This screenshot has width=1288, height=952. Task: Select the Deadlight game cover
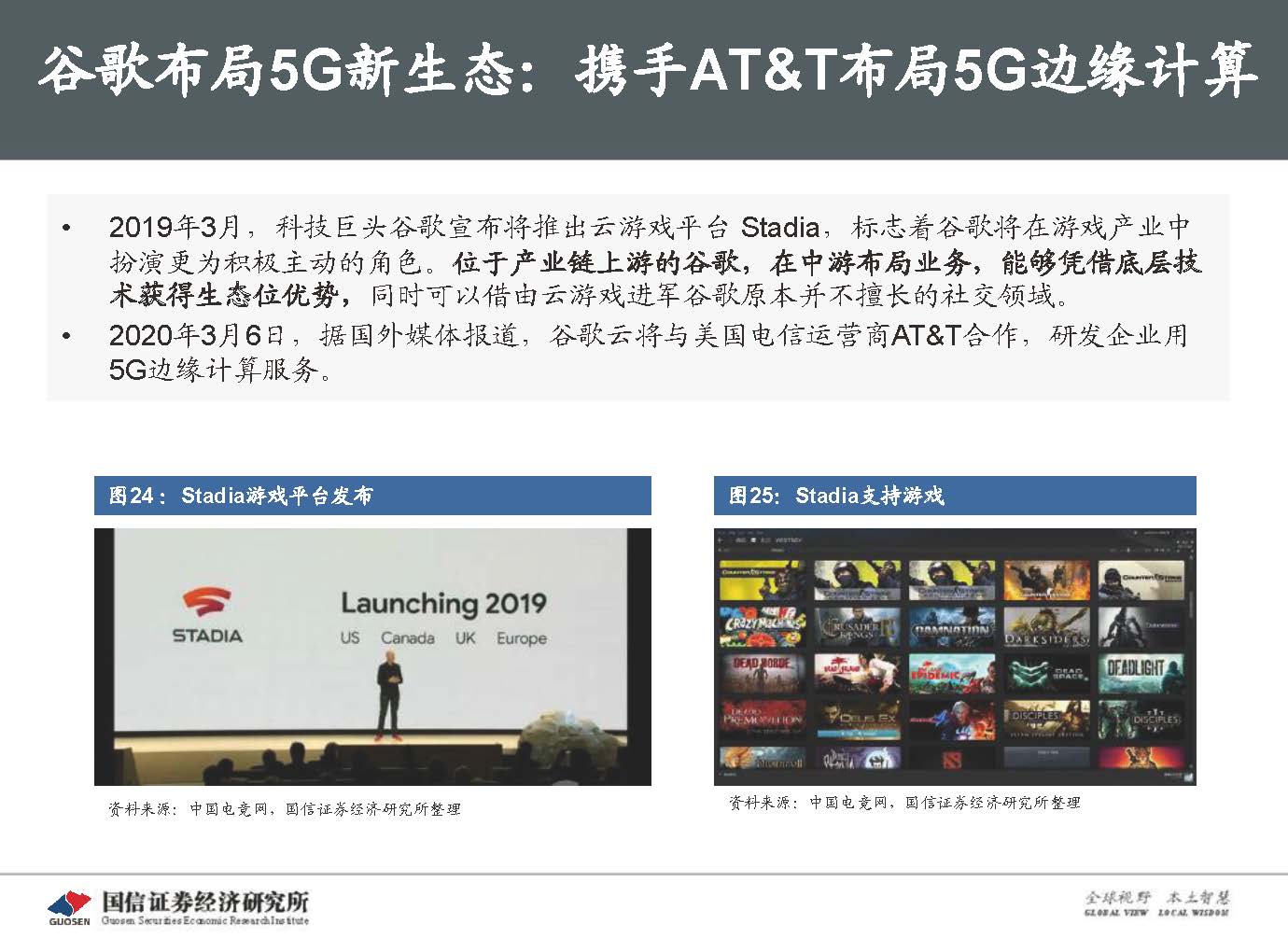(1141, 673)
